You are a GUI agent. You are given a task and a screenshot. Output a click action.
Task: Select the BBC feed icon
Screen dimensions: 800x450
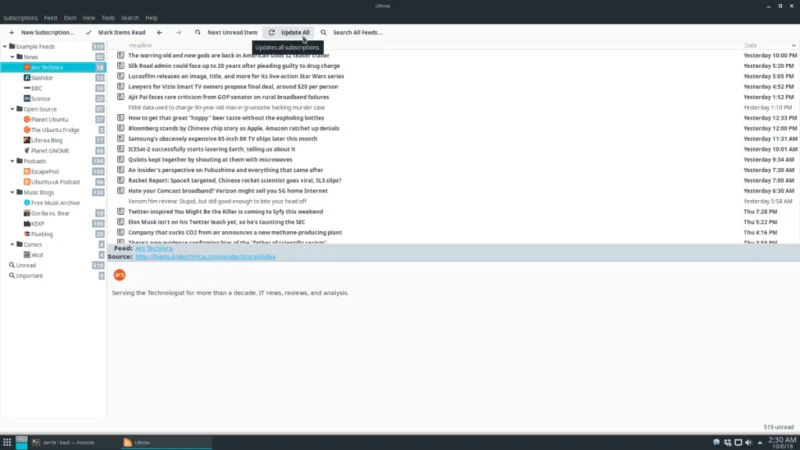(x=27, y=88)
